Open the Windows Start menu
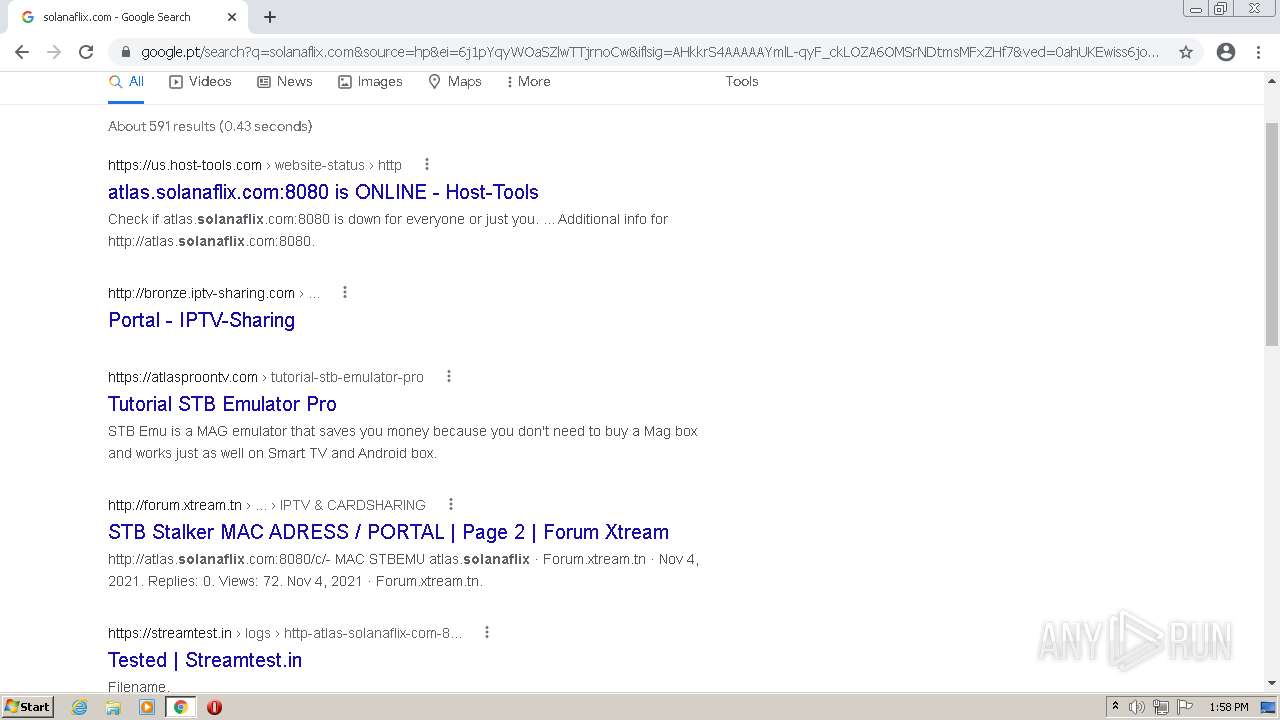 coord(27,707)
